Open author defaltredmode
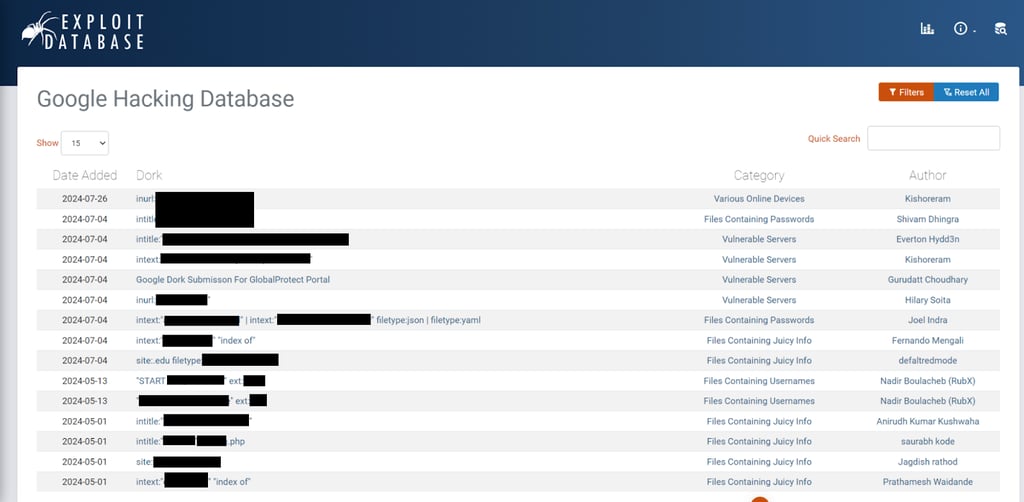1024x502 pixels. click(x=927, y=360)
